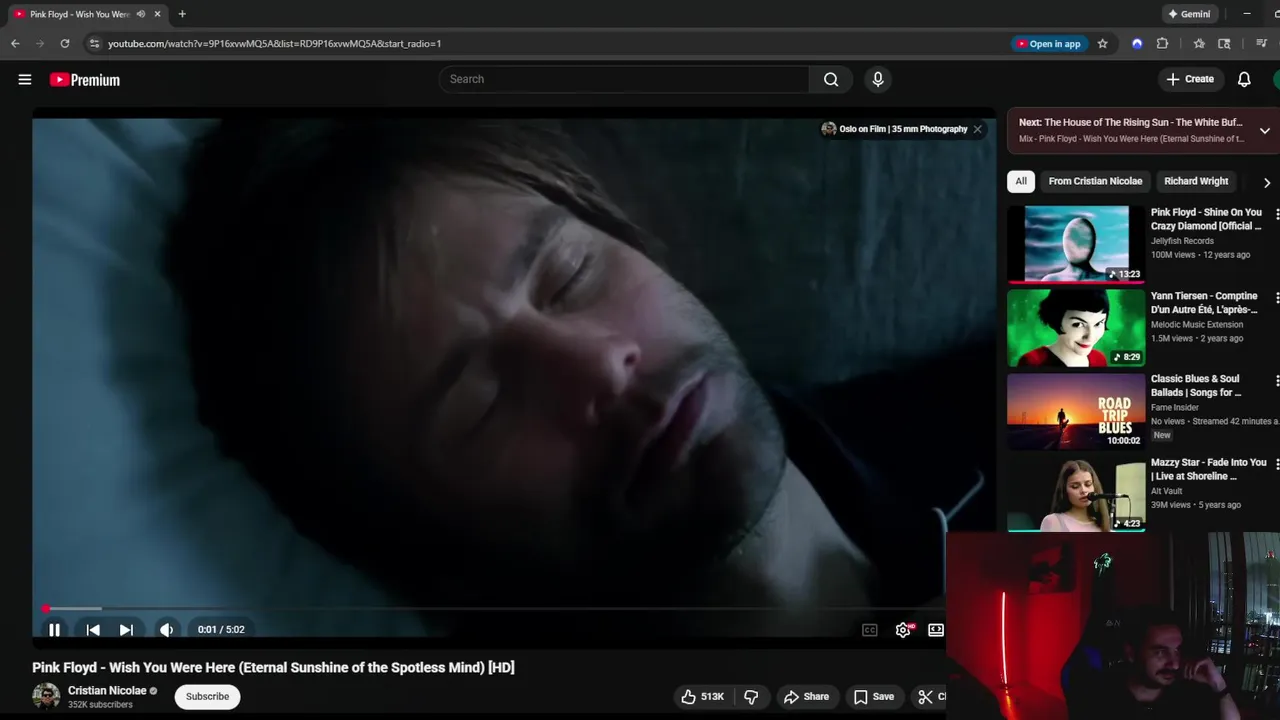The width and height of the screenshot is (1280, 720).
Task: Mute the tab via its speaker icon
Action: click(x=141, y=14)
